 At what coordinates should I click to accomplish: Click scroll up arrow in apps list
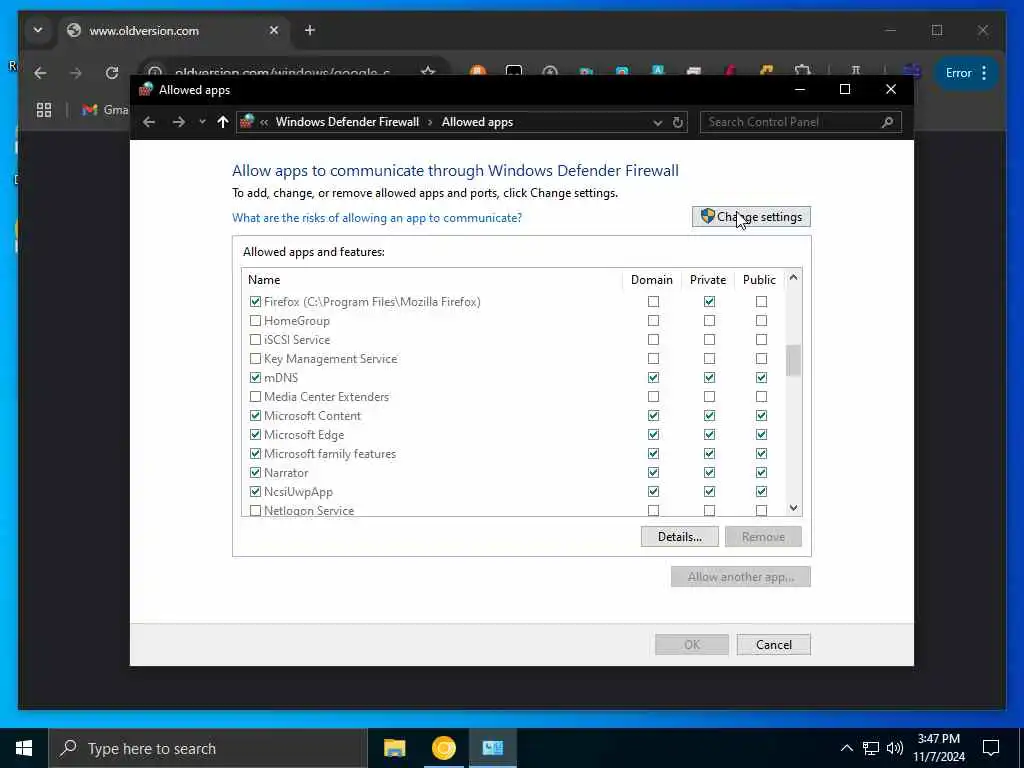tap(793, 278)
